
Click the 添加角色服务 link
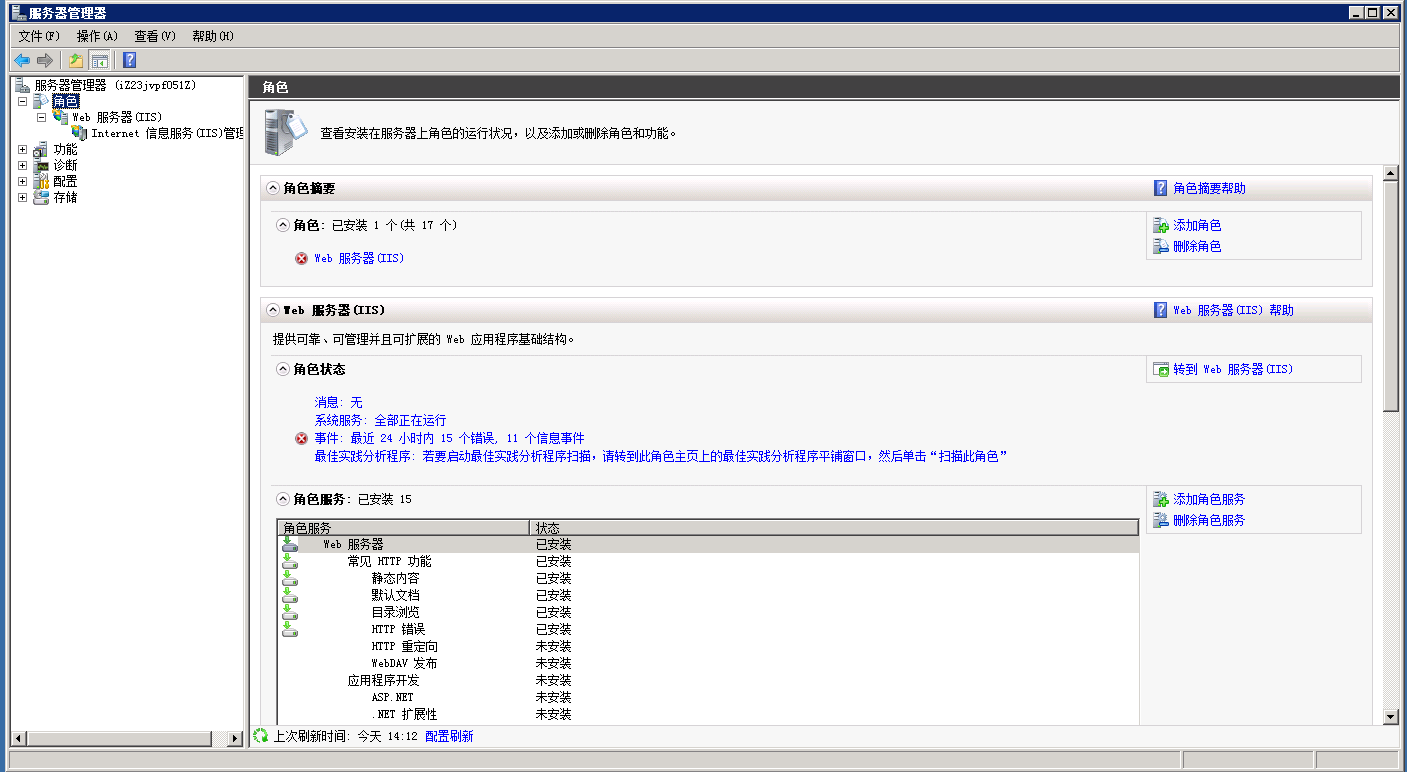1209,499
